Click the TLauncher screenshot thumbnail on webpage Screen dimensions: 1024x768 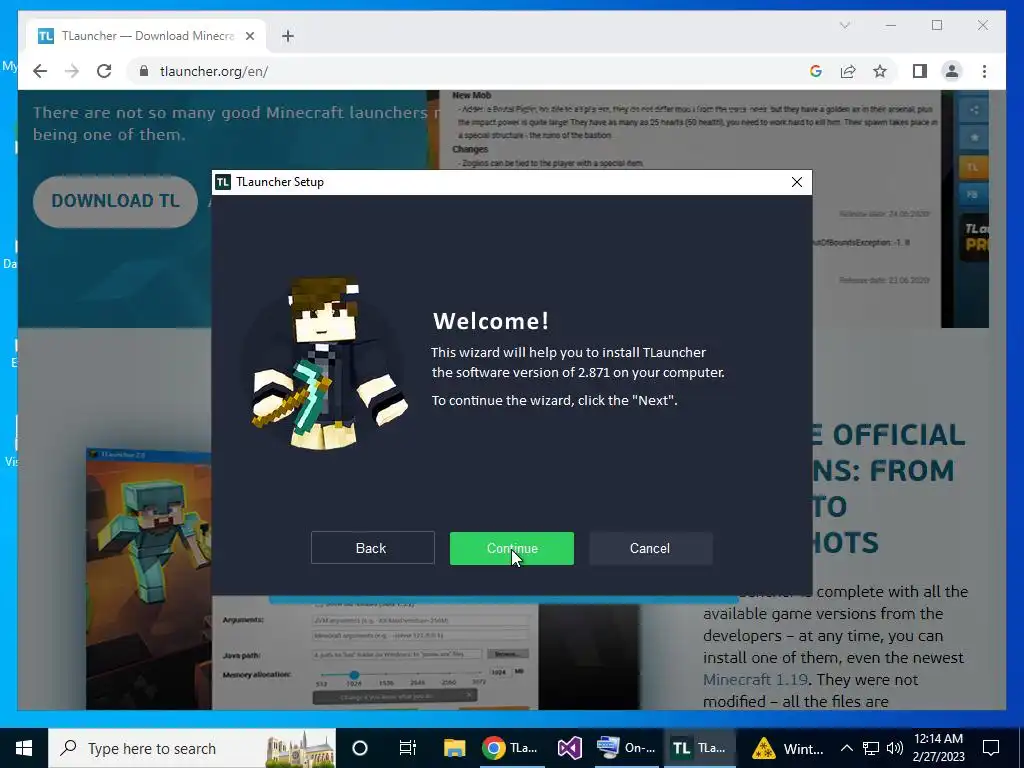point(149,579)
